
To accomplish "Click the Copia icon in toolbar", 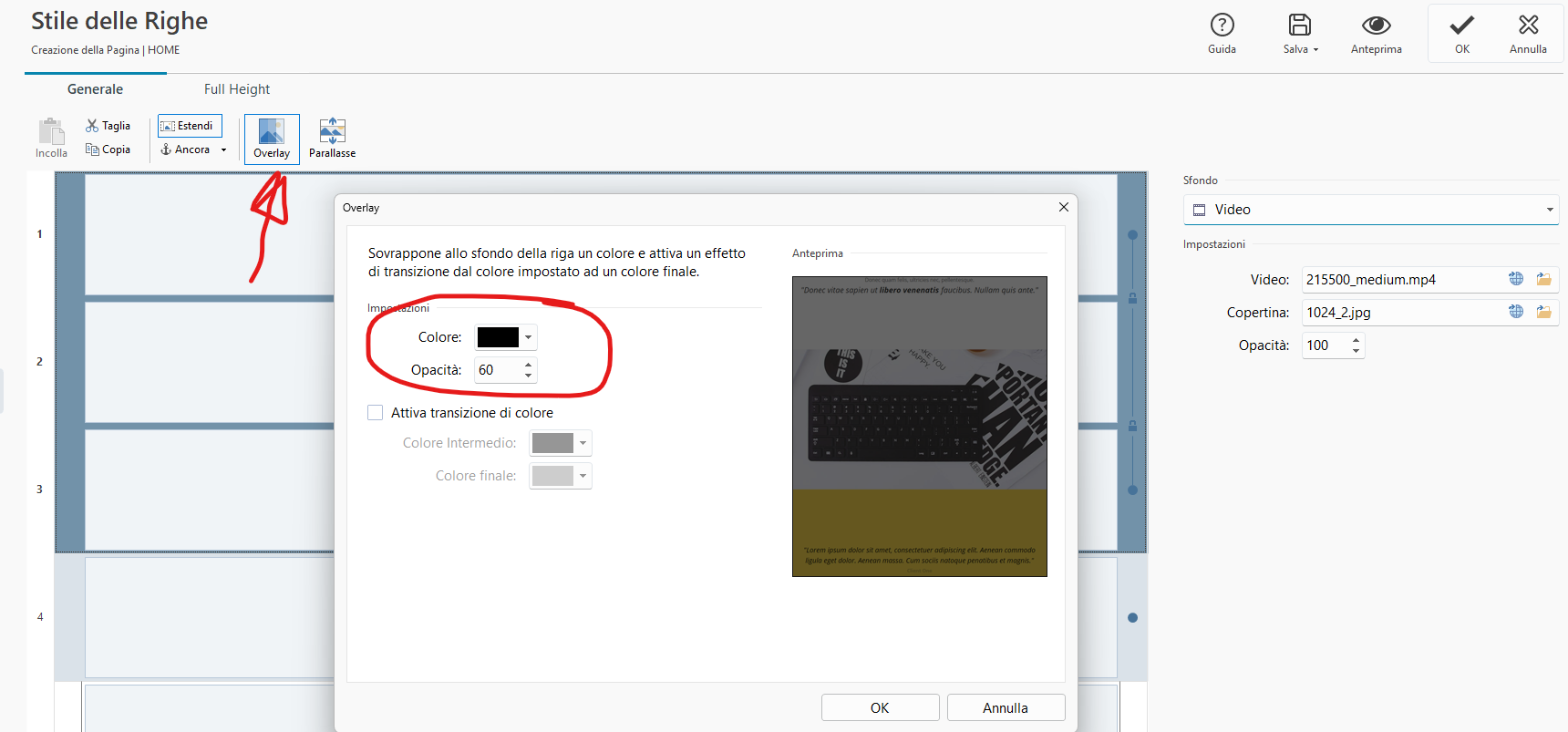I will 92,149.
